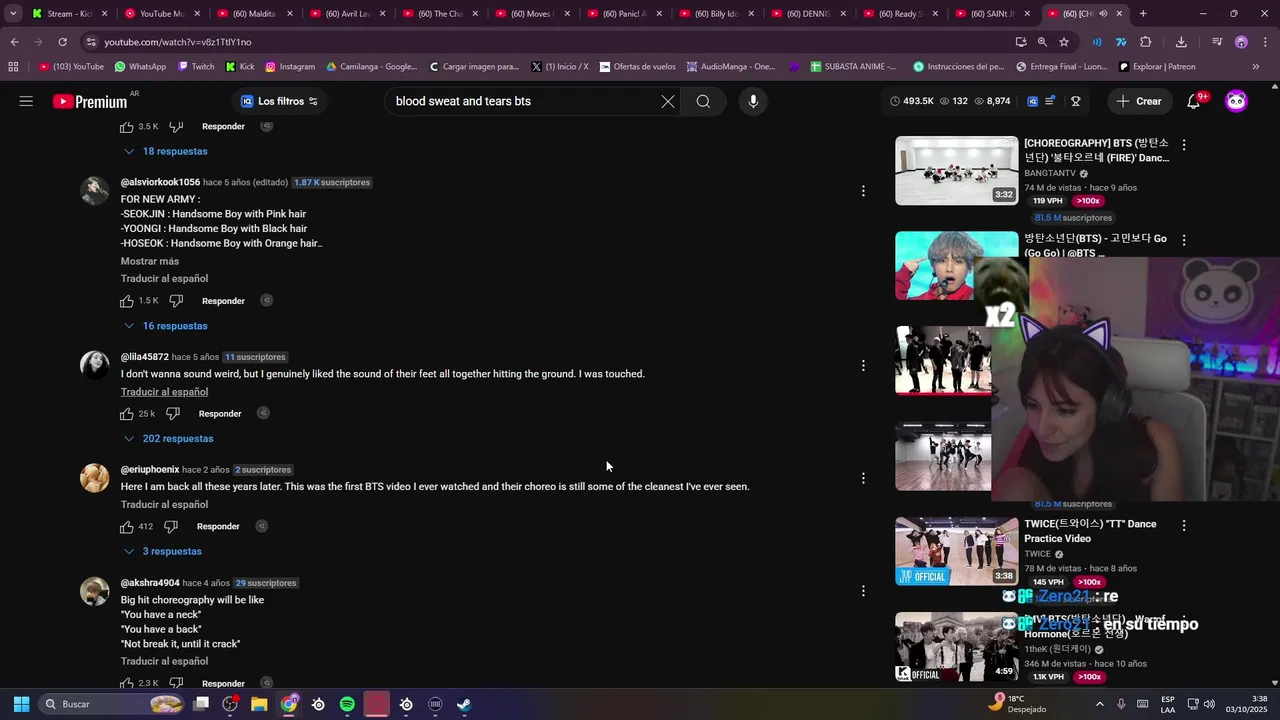This screenshot has width=1280, height=720.
Task: Switch to the (60) Billy Idol tab
Action: point(717,14)
